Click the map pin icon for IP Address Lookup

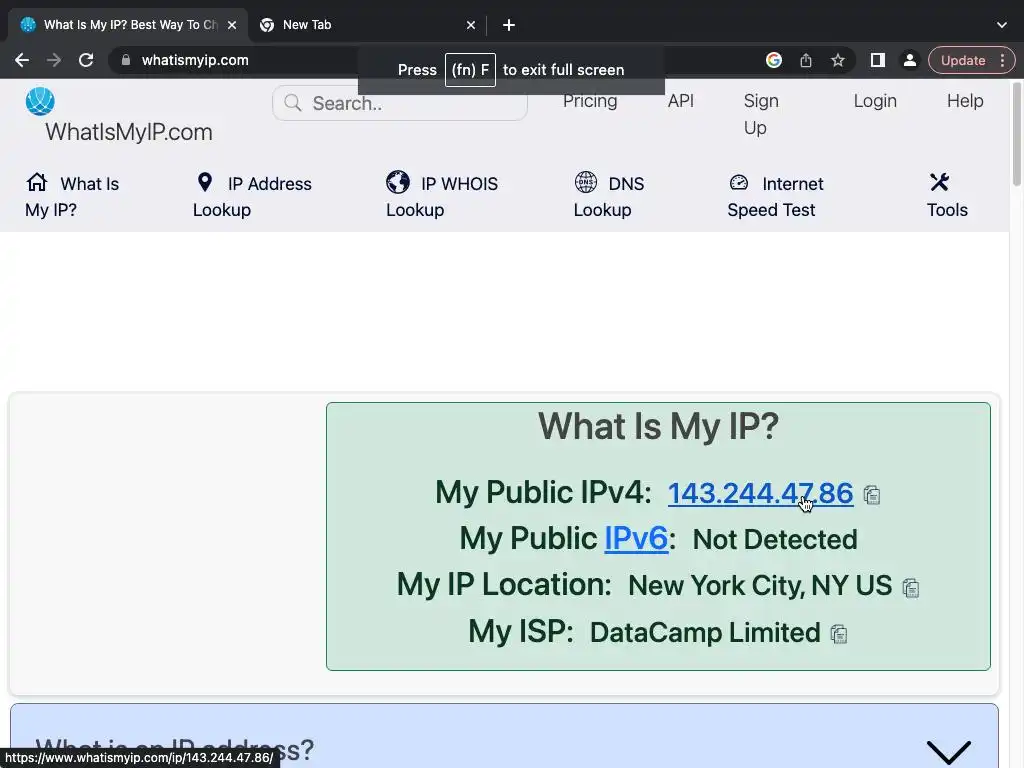point(205,182)
